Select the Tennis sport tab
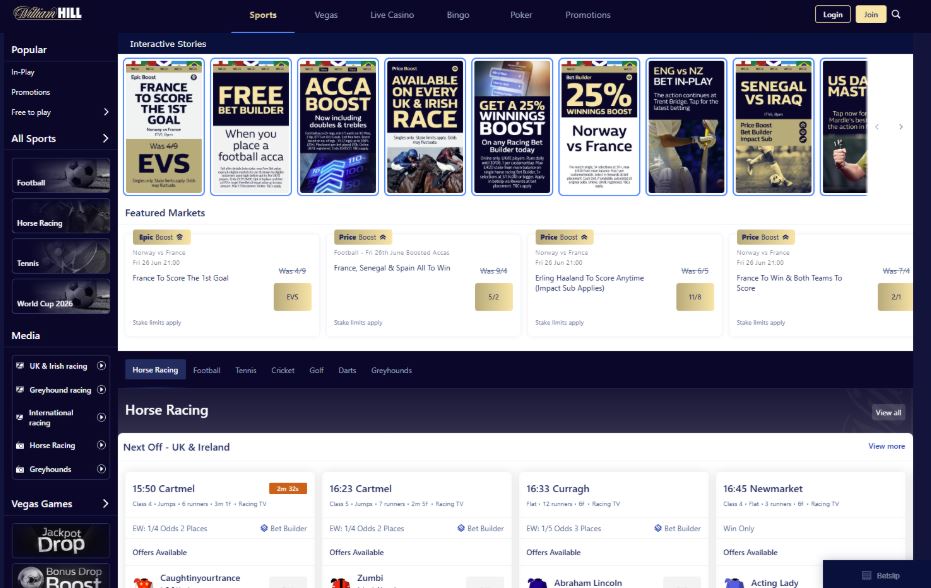The height and width of the screenshot is (588, 931). tap(246, 370)
